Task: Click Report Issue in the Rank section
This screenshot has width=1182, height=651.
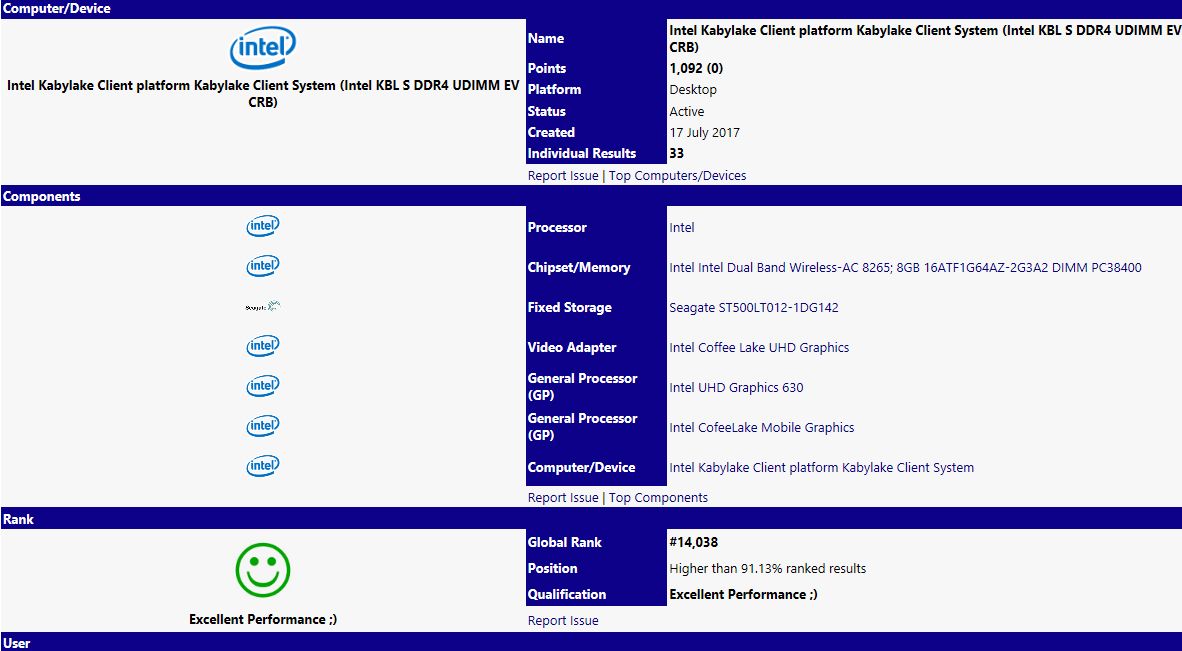Action: tap(562, 620)
